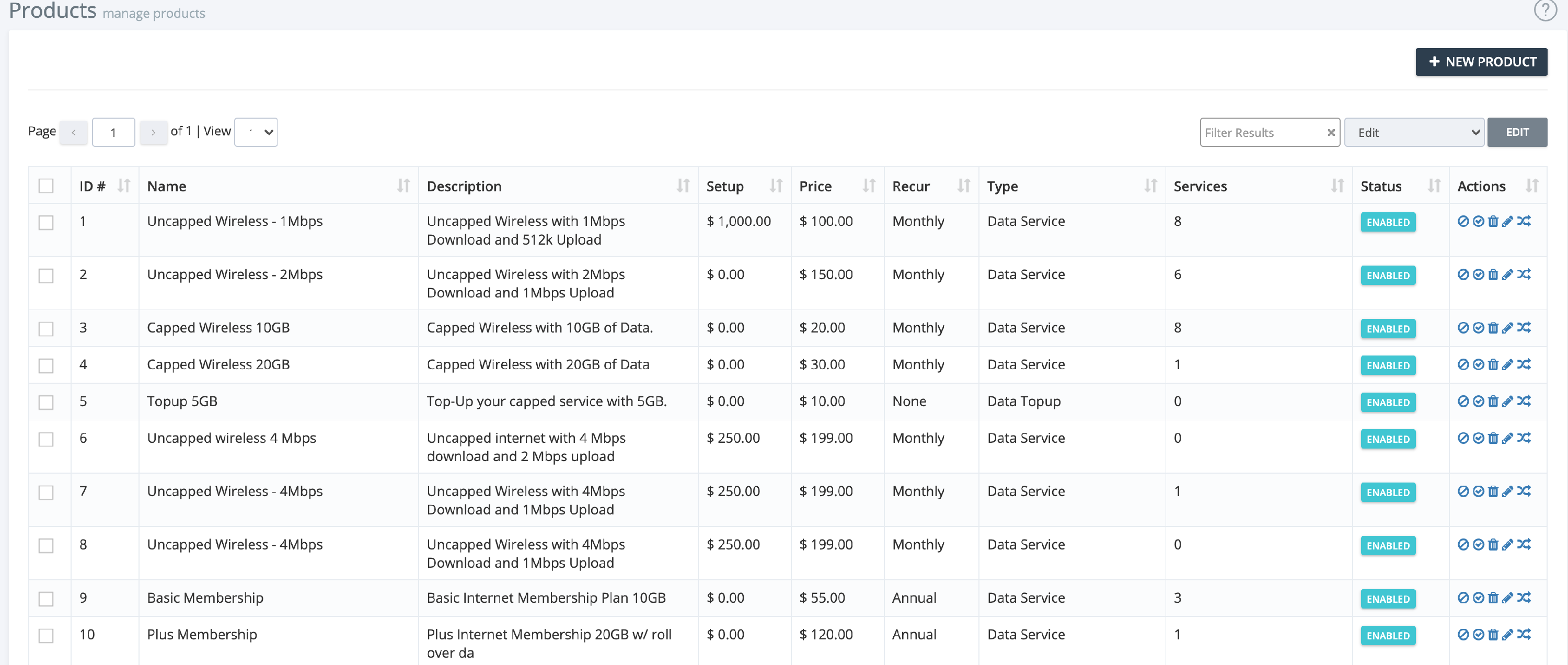Image resolution: width=1568 pixels, height=665 pixels.
Task: Open the Edit bulk-action dropdown
Action: click(1414, 132)
